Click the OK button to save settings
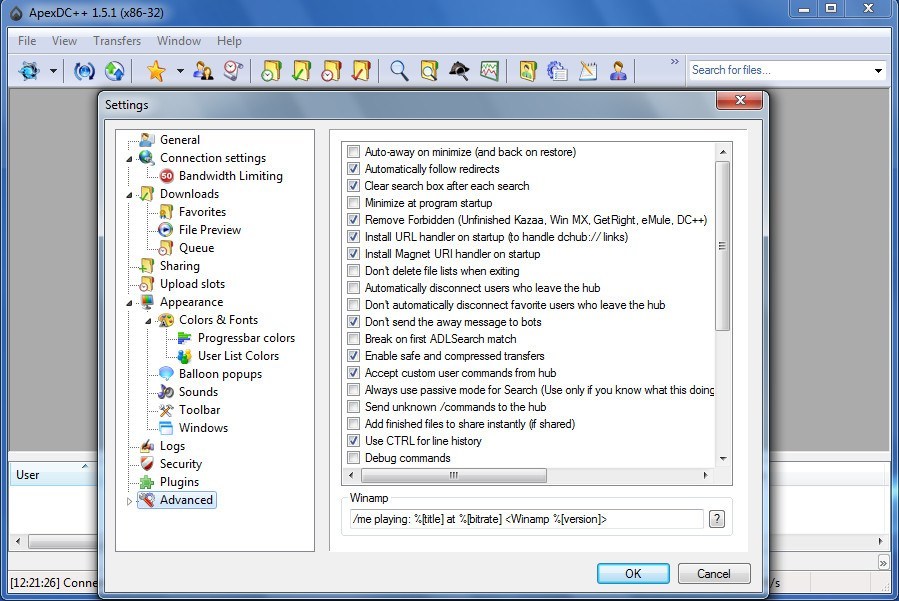Viewport: 899px width, 601px height. 632,573
